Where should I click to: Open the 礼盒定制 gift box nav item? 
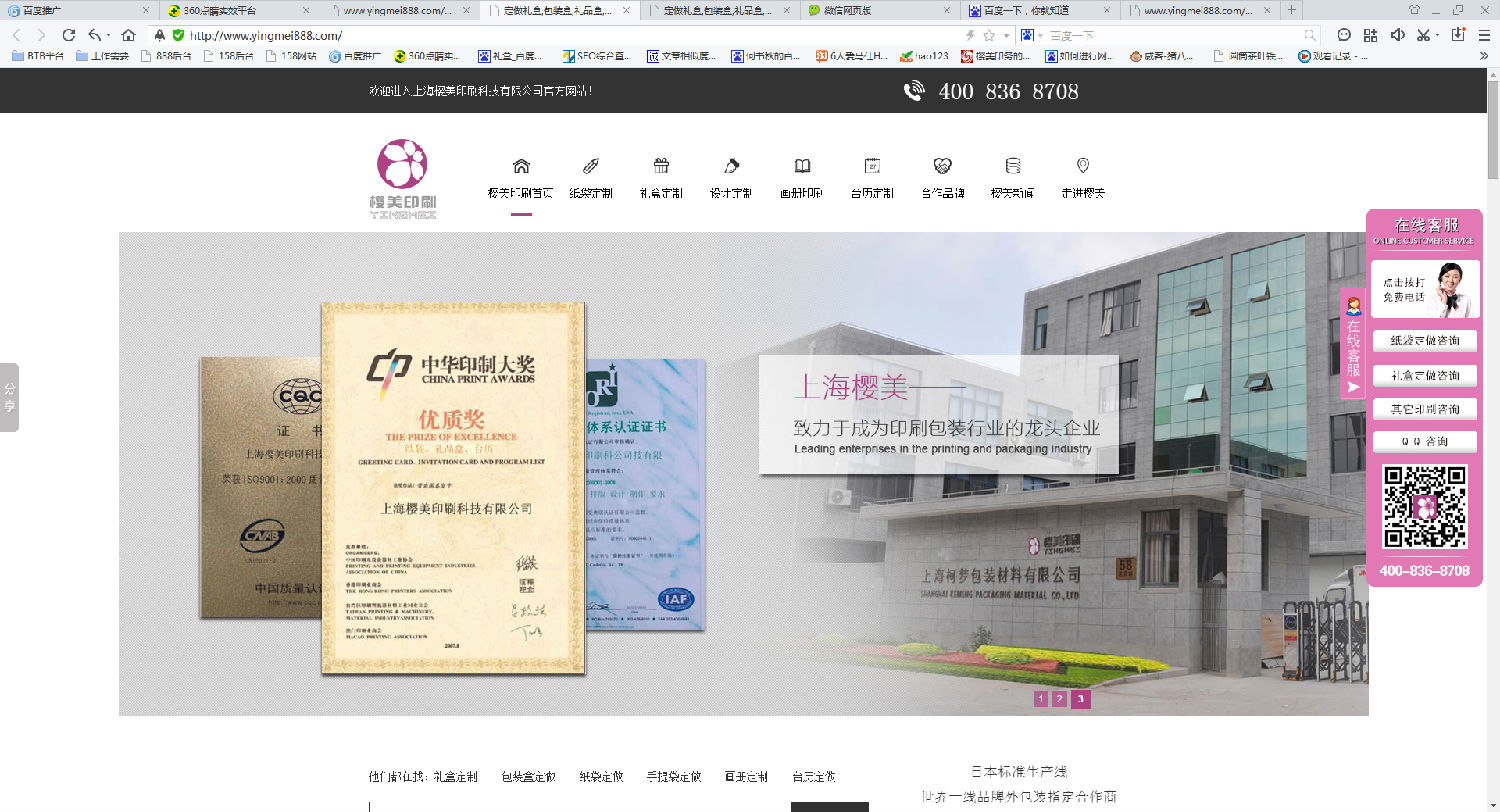[x=661, y=178]
